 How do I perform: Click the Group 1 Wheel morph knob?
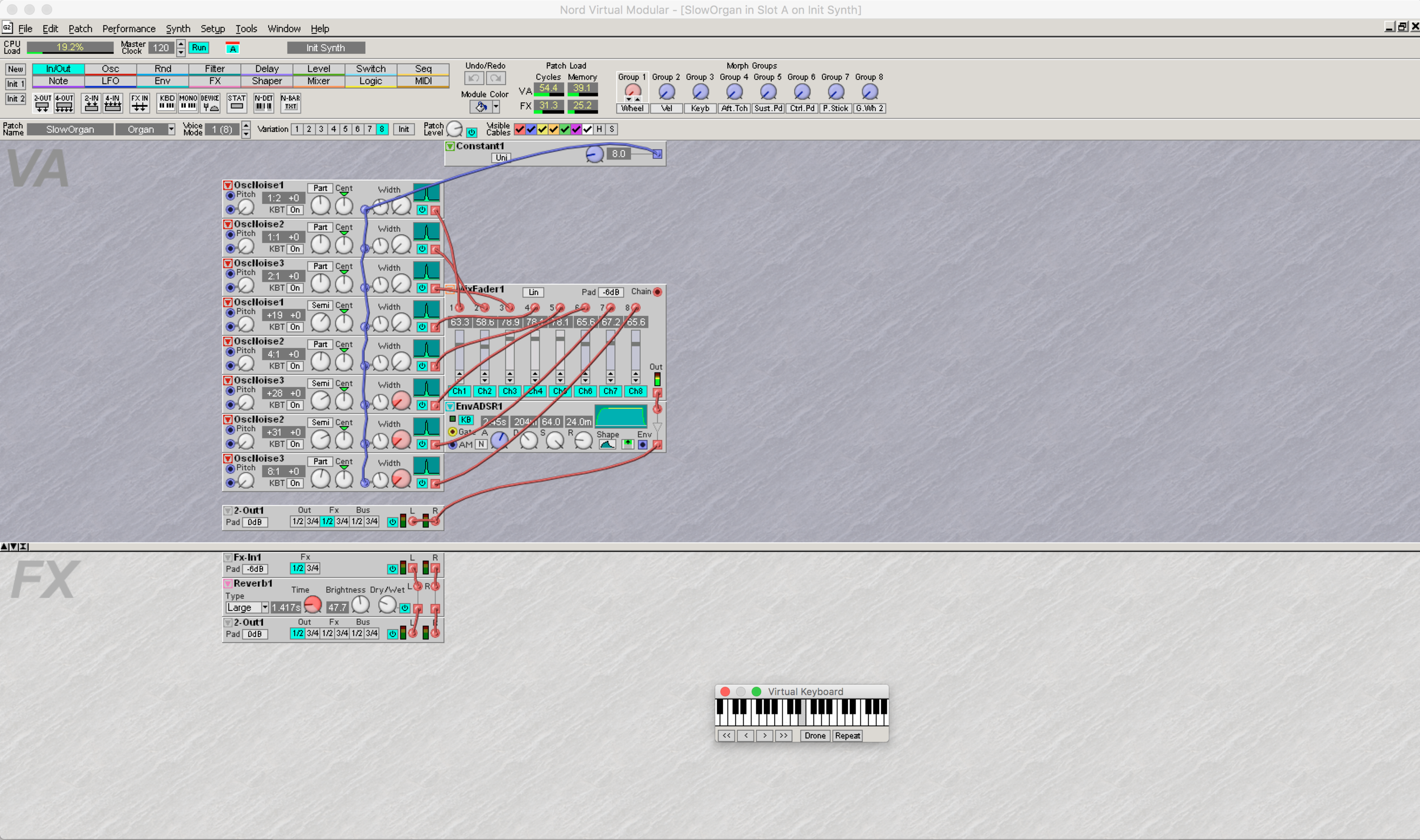(632, 91)
